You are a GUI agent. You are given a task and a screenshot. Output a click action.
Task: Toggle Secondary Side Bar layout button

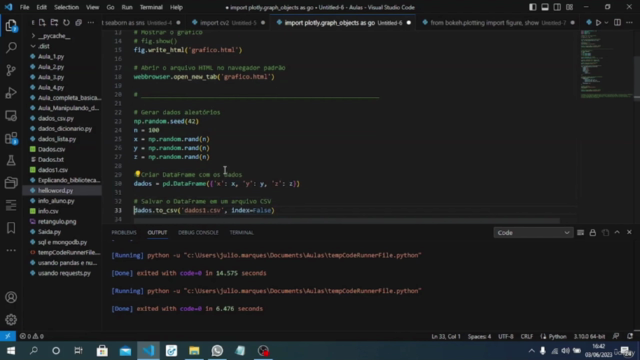[x=557, y=7]
